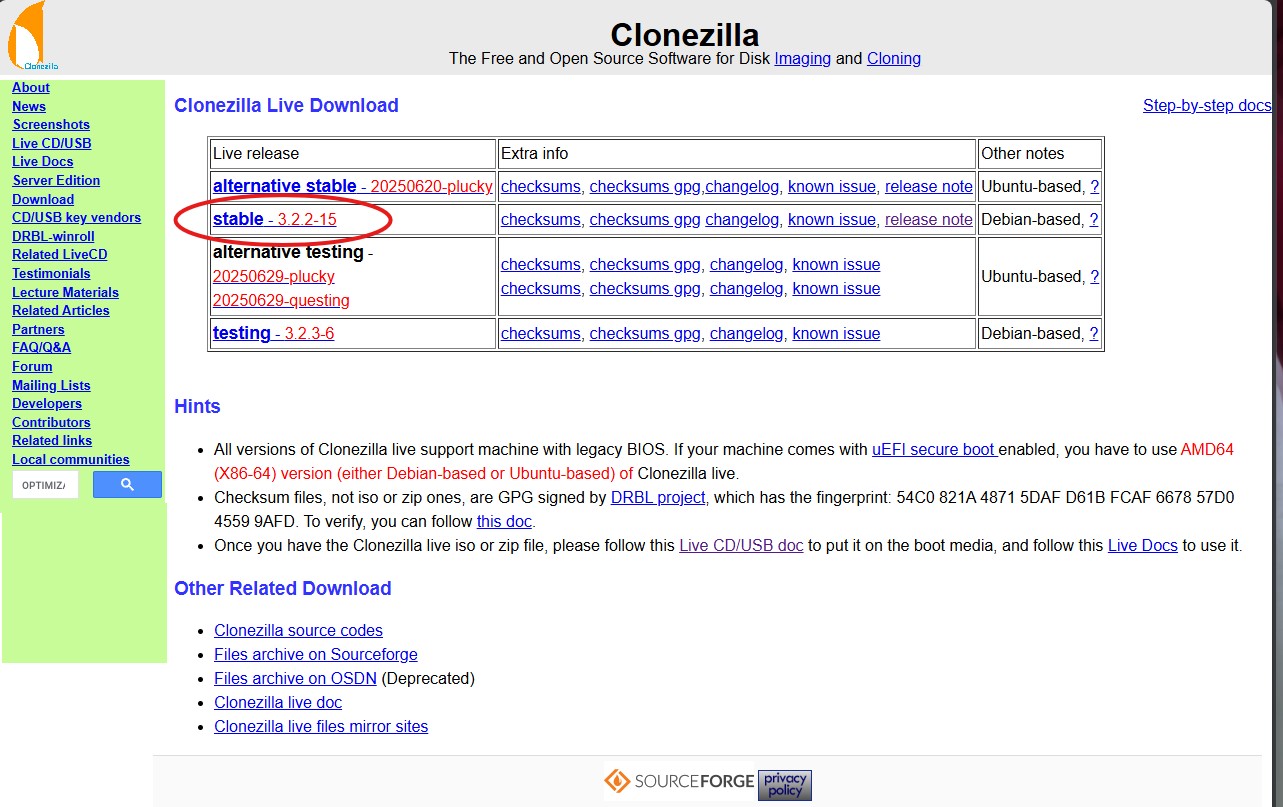Open checksums gpg in stable row

click(645, 219)
